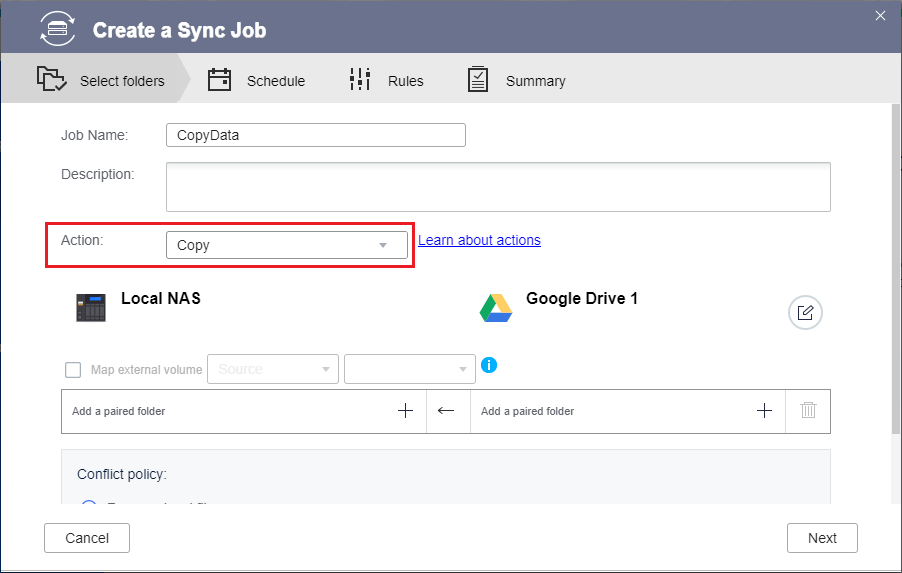Close the Create a Sync Job dialog
902x573 pixels.
(880, 16)
